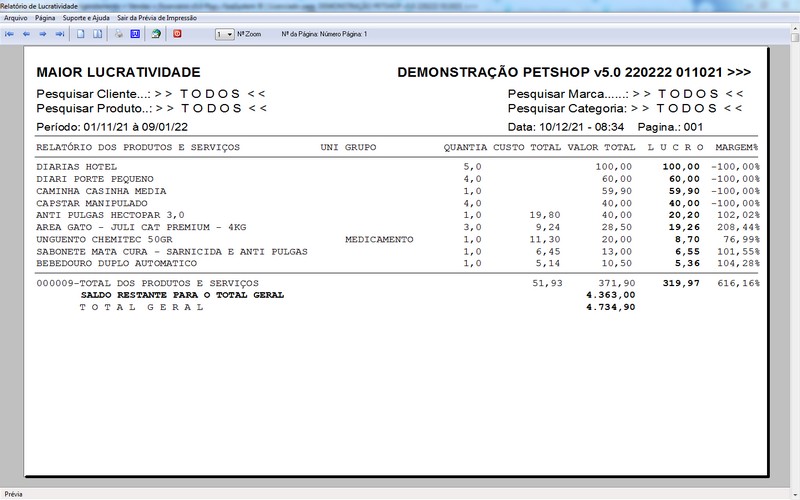
Task: Click the Nº da Página toolbar label
Action: coord(324,34)
